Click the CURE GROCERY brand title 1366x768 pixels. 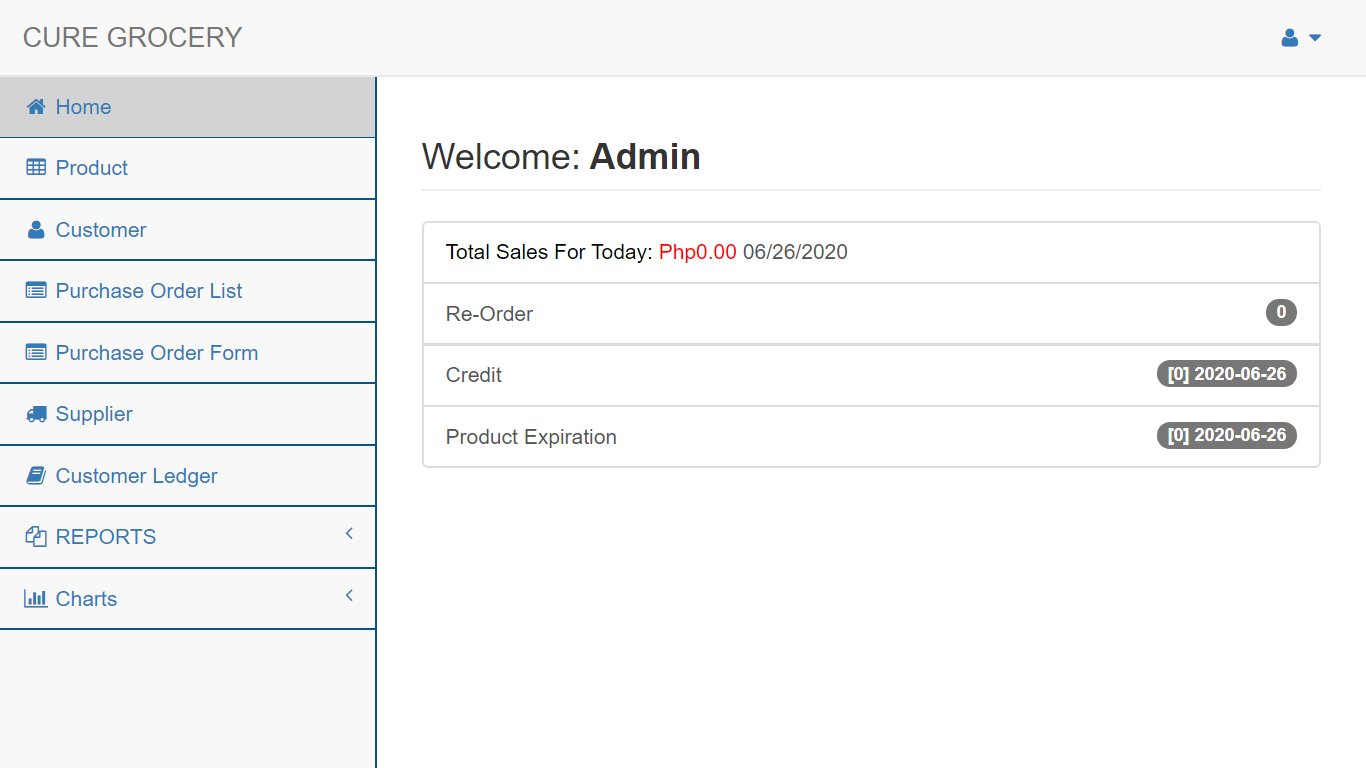131,37
